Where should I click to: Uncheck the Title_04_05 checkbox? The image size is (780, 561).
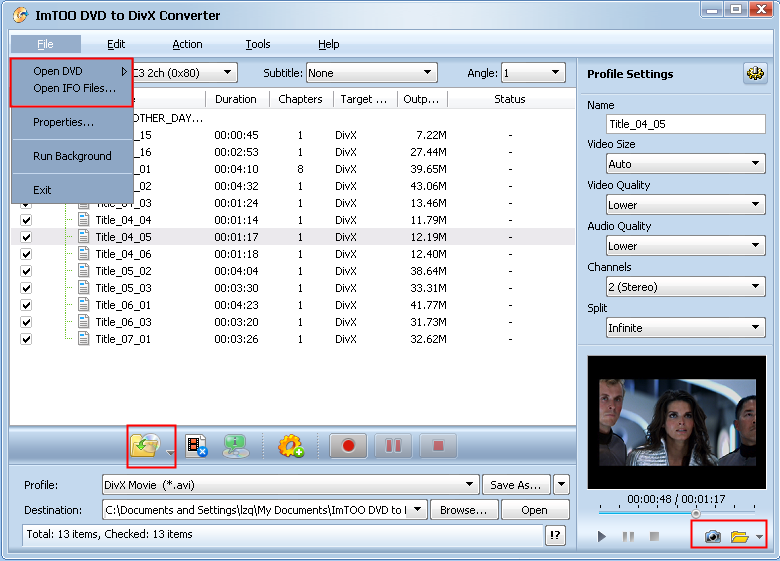26,237
